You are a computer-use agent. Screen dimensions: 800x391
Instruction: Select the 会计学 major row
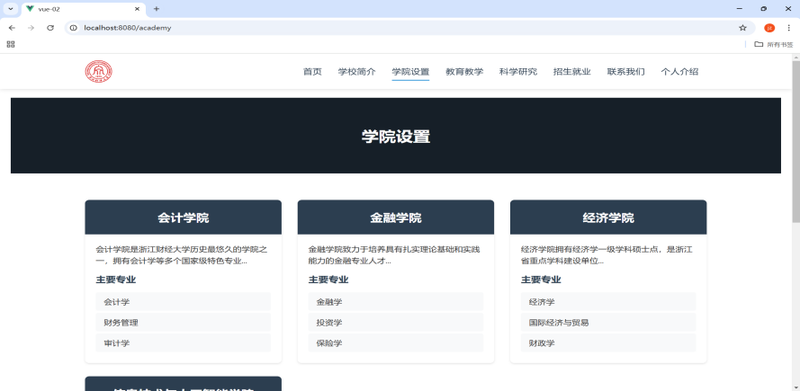(183, 302)
